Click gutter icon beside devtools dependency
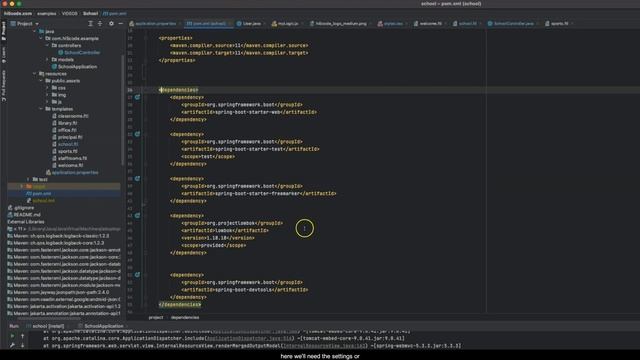640x360 pixels. pos(138,275)
